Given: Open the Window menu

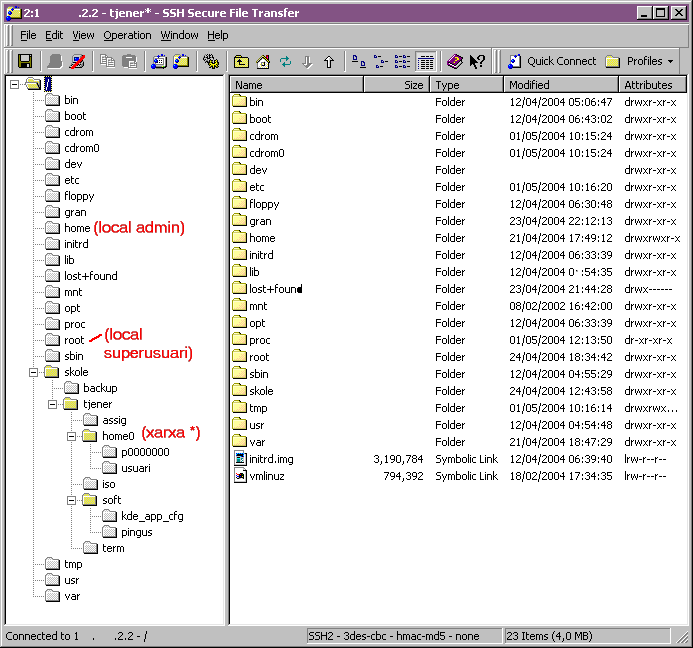Looking at the screenshot, I should [x=179, y=35].
